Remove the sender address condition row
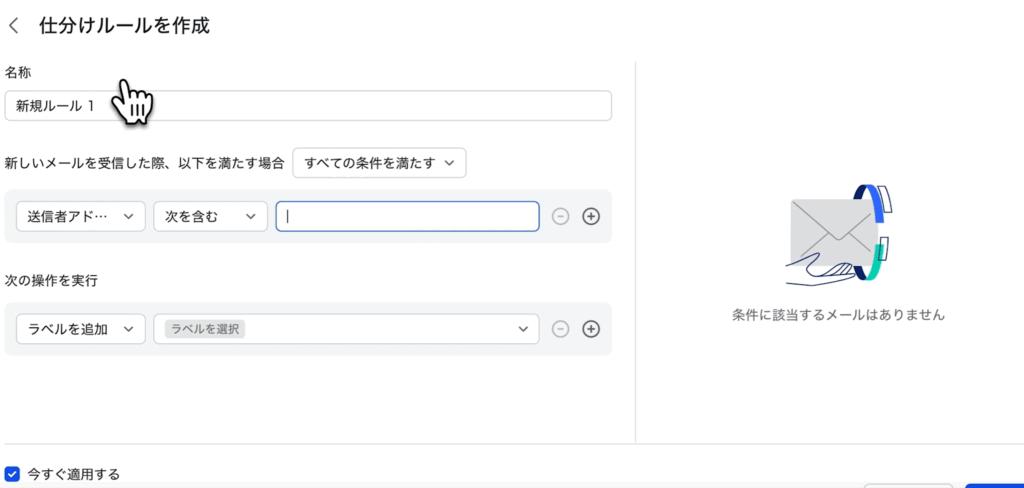 tap(561, 217)
